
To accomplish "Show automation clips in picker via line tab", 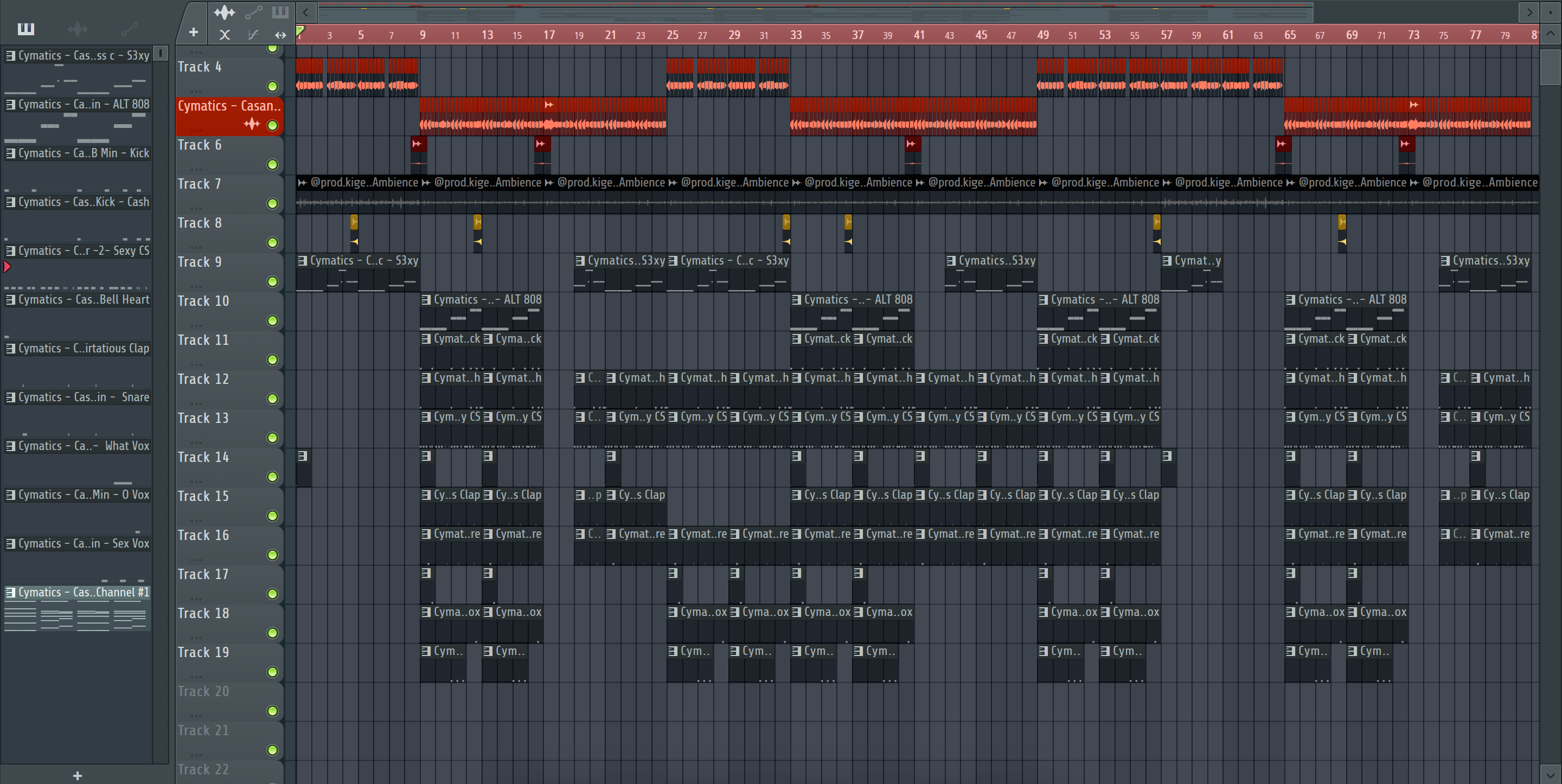I will [x=129, y=29].
